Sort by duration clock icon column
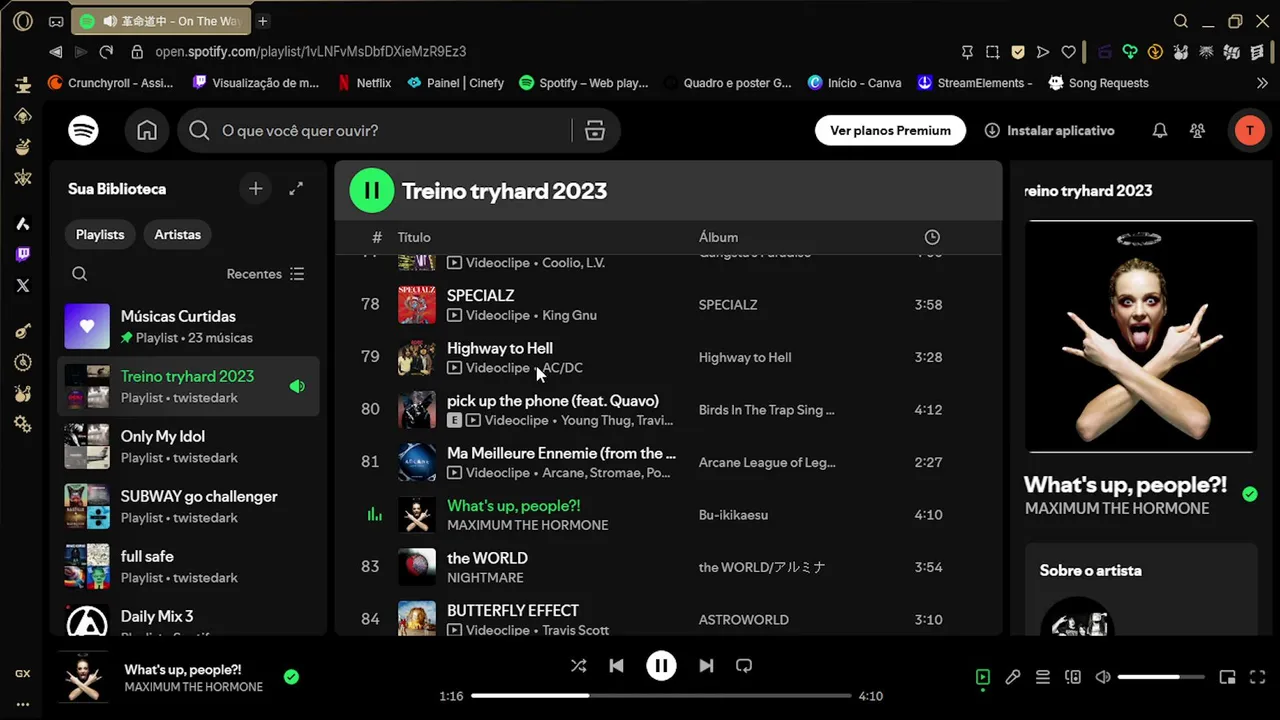 [x=932, y=237]
